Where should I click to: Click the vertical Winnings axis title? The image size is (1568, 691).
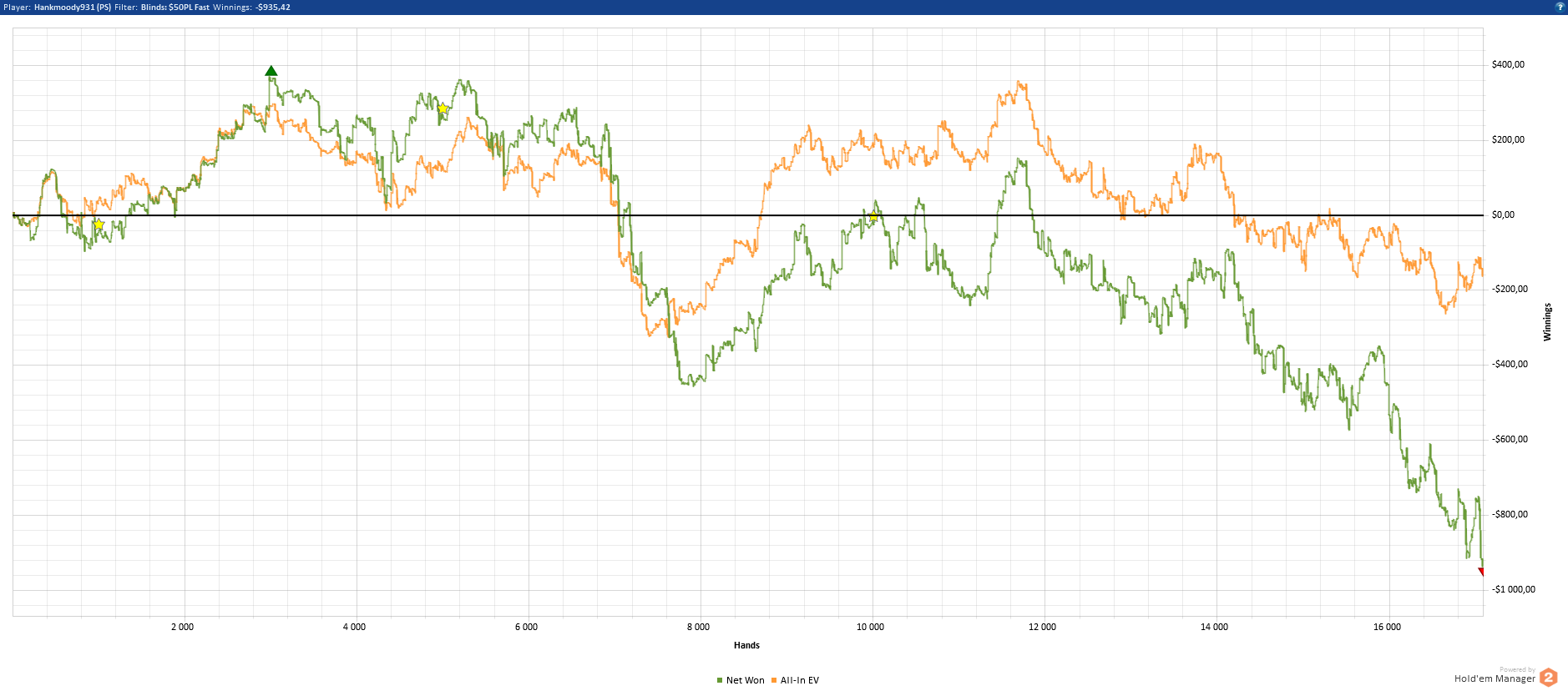pyautogui.click(x=1547, y=322)
